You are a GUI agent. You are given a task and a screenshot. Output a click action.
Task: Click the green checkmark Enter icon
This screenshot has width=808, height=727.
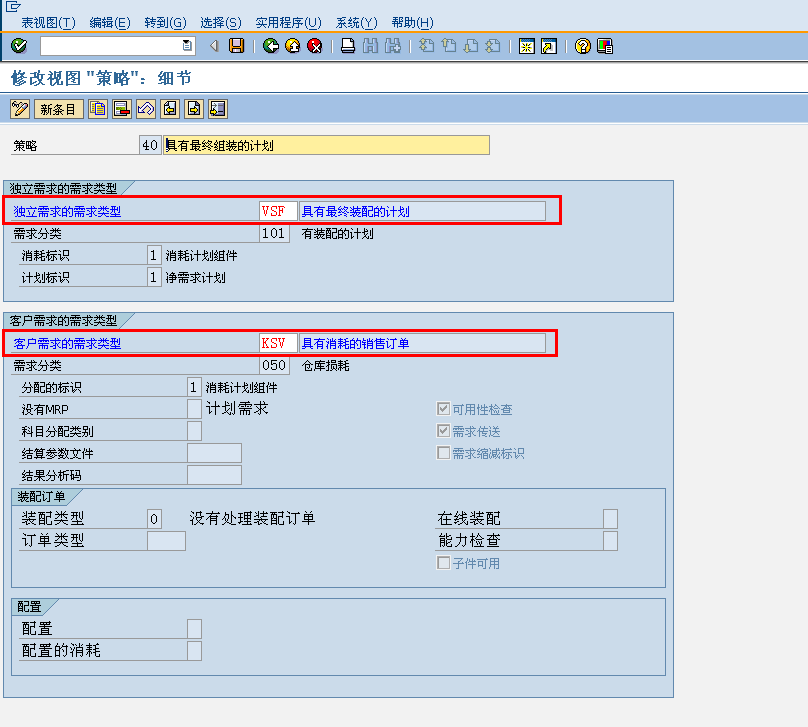point(19,46)
